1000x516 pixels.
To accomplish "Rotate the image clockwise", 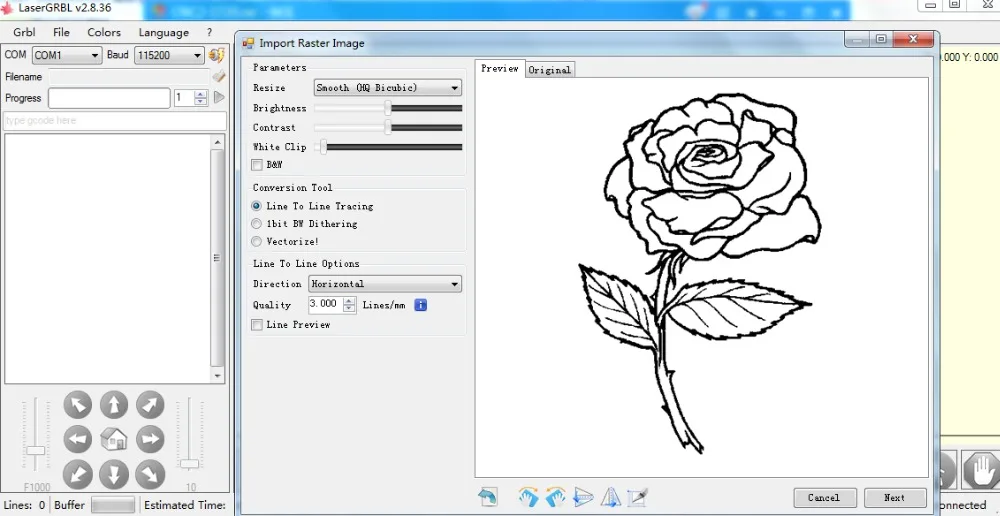I will [x=528, y=496].
